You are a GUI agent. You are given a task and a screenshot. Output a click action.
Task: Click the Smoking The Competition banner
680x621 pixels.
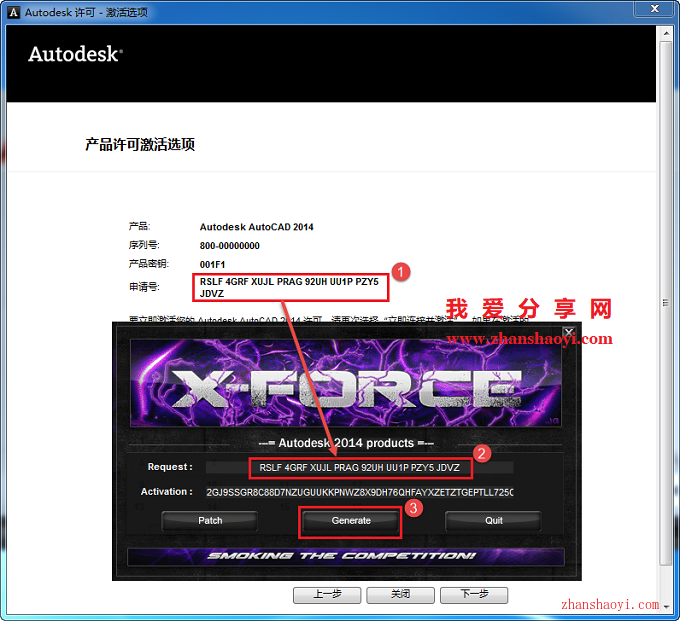pyautogui.click(x=346, y=556)
